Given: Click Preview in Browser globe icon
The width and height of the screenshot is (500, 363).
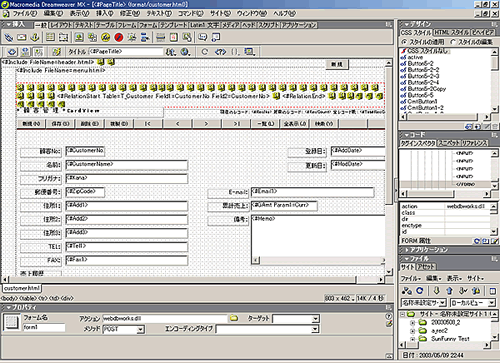Looking at the screenshot, I should [185, 52].
